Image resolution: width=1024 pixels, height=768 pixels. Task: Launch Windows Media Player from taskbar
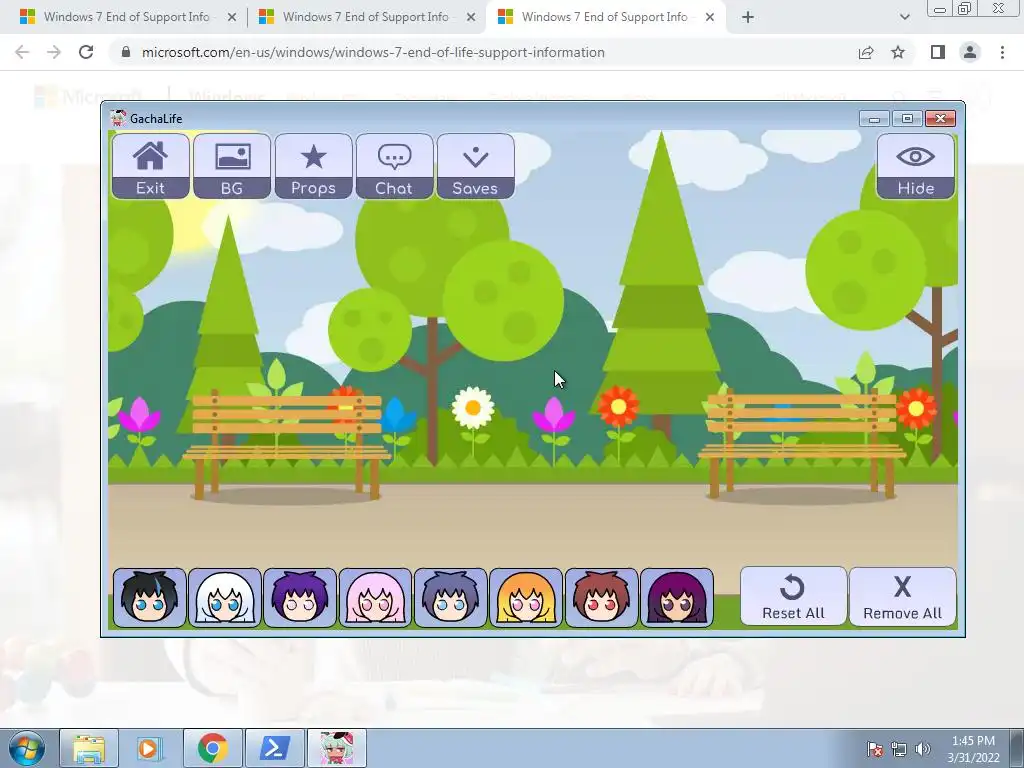[x=150, y=748]
